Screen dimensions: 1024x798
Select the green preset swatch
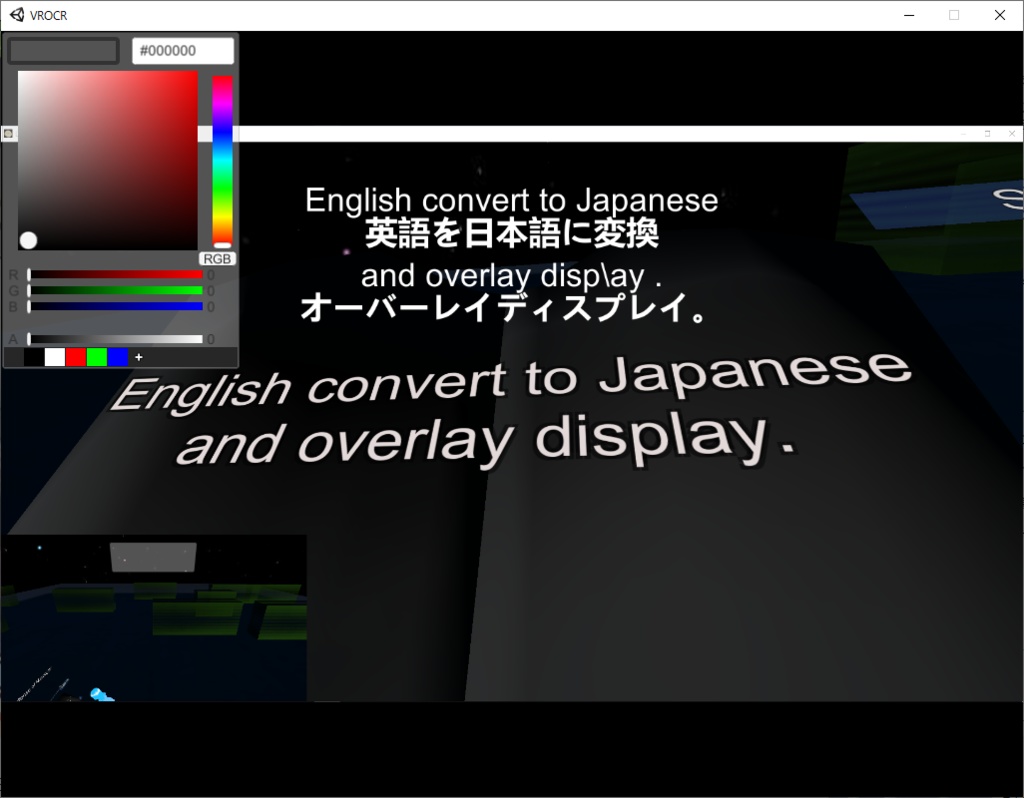(97, 357)
